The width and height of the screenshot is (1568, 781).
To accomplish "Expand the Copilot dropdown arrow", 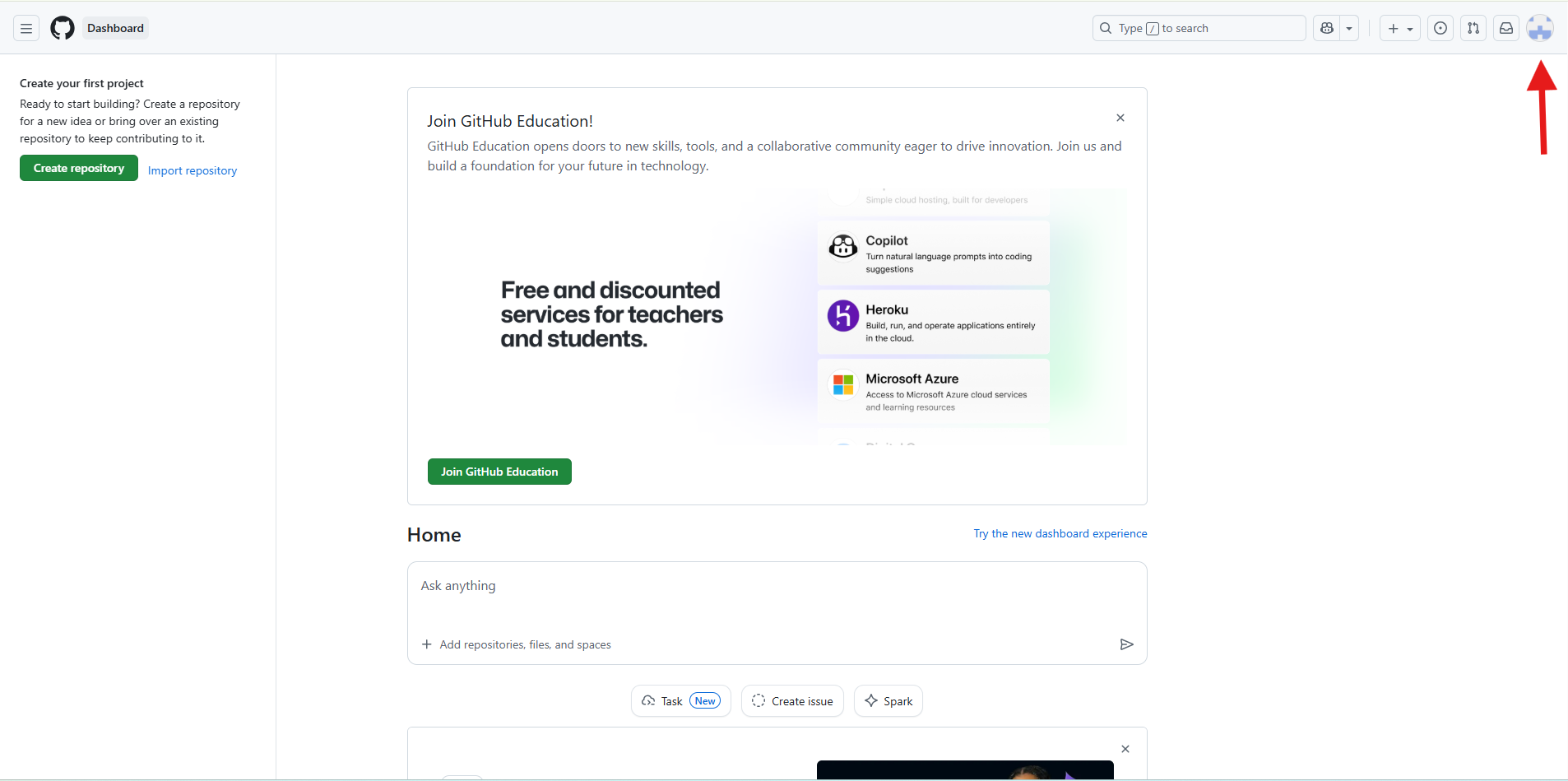I will tap(1349, 28).
